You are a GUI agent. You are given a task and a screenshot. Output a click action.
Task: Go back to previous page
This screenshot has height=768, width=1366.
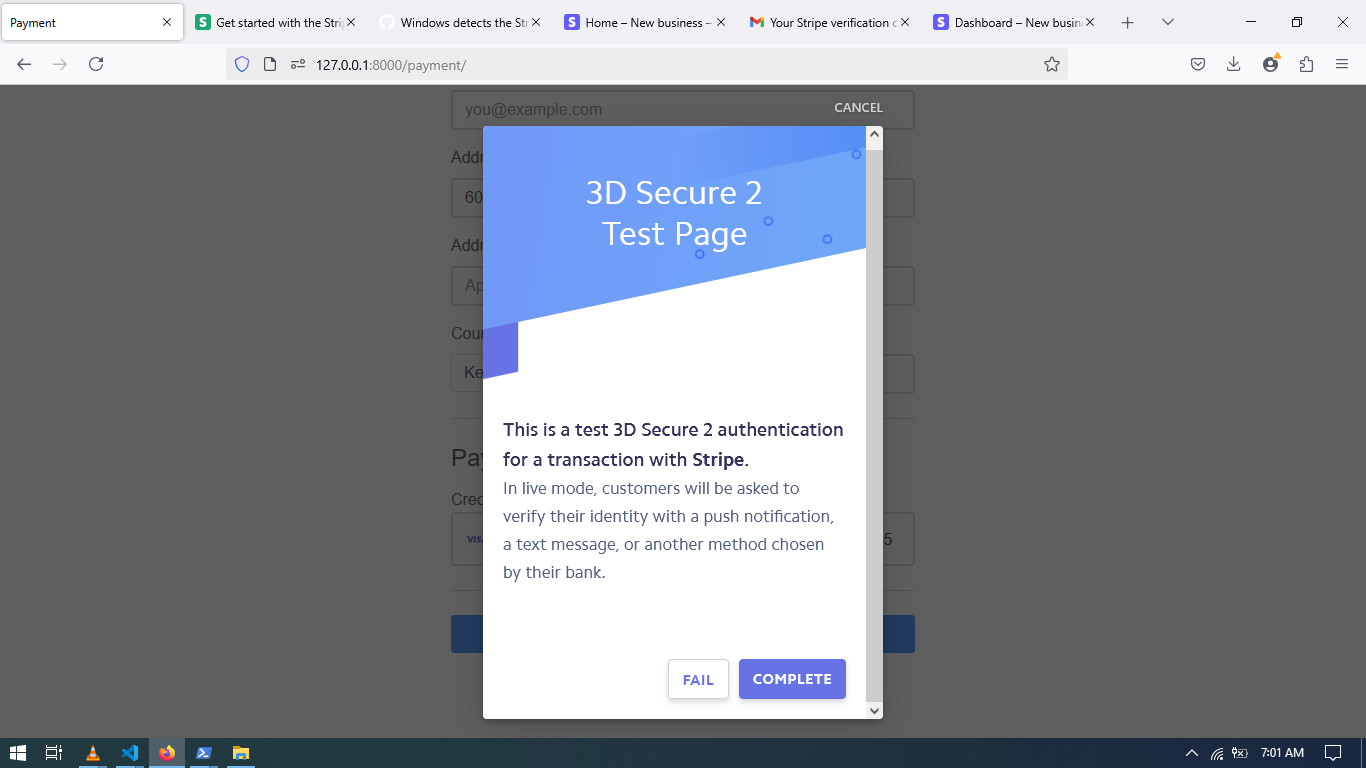[x=24, y=64]
